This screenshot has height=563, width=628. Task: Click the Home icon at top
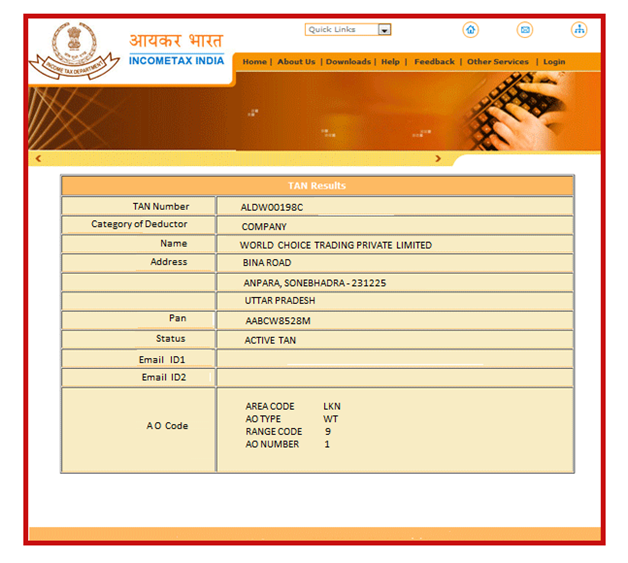(x=470, y=30)
